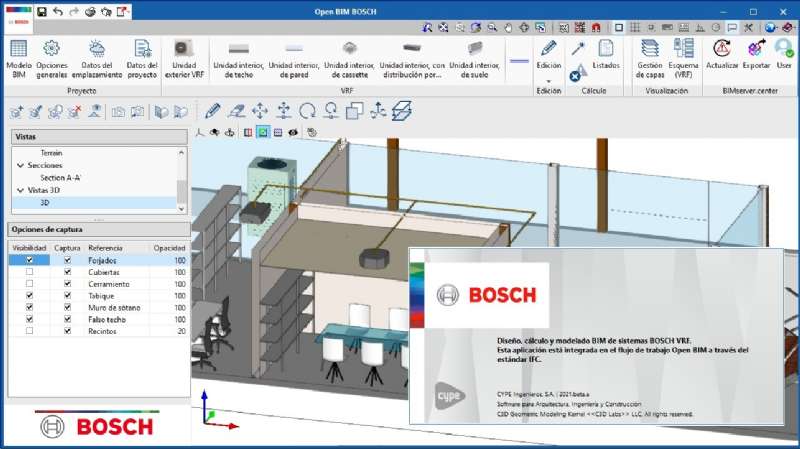Click Vistas list scroll-down arrow

(x=182, y=209)
